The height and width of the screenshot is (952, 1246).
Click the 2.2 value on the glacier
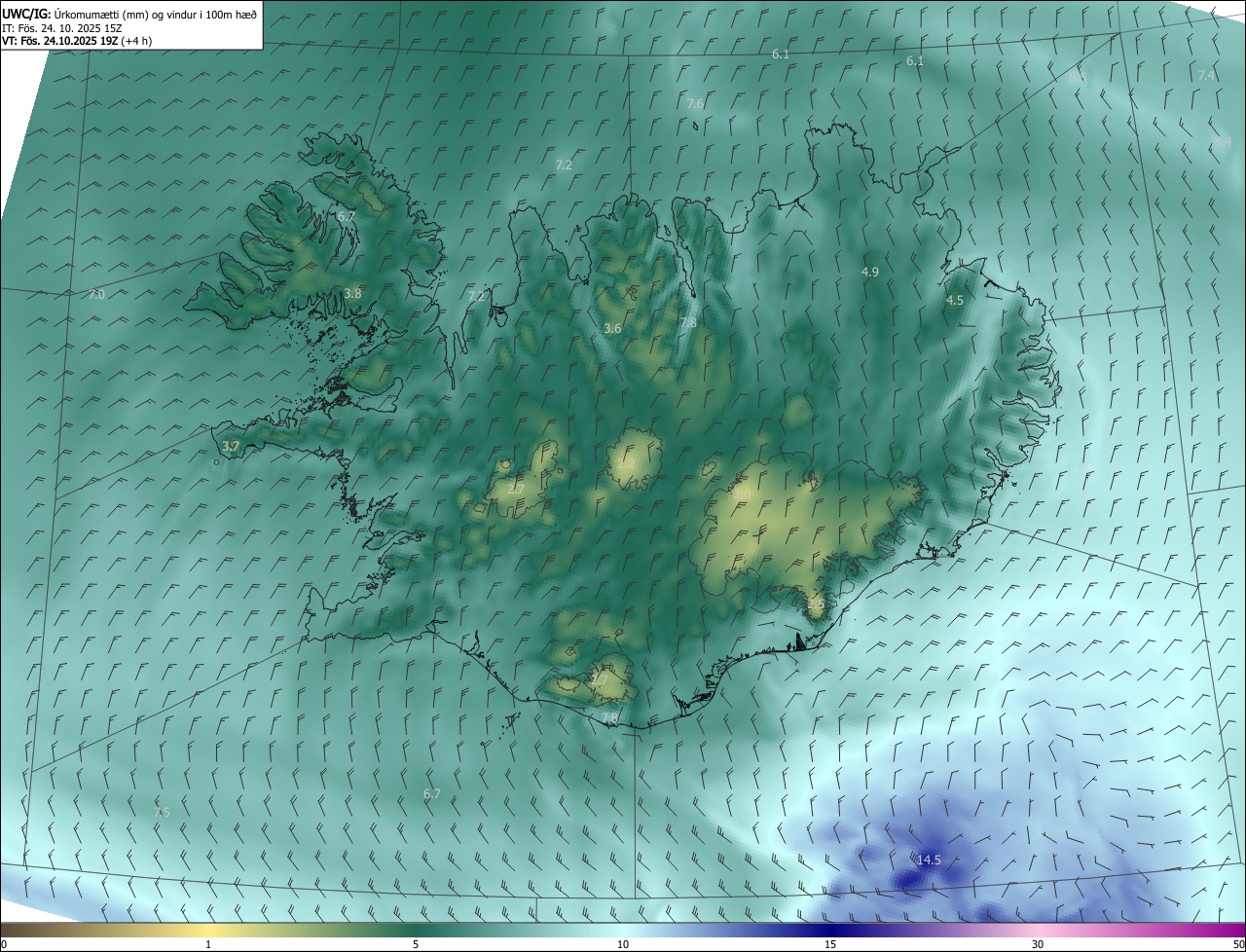[626, 464]
